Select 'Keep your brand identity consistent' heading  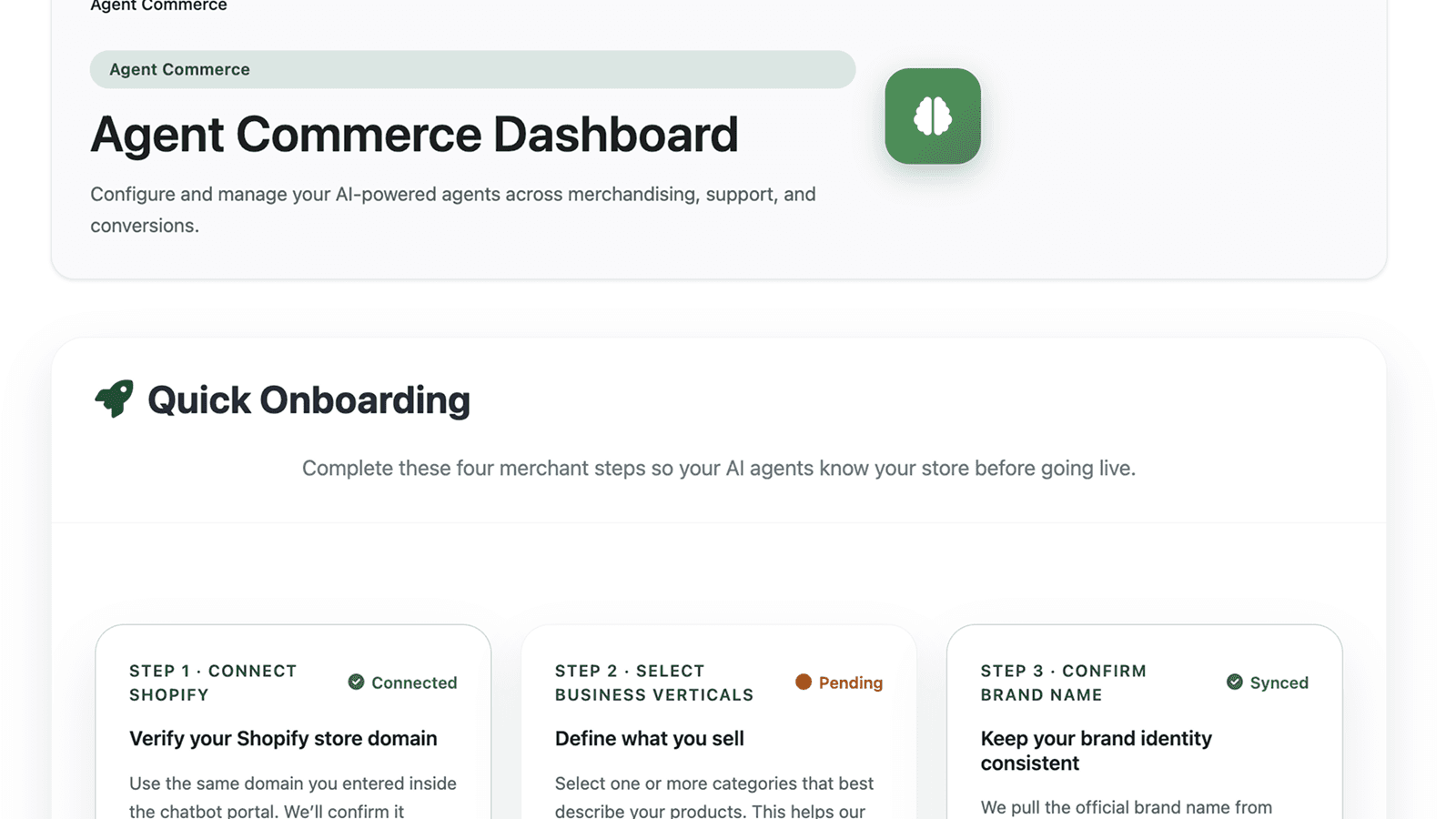[1096, 751]
